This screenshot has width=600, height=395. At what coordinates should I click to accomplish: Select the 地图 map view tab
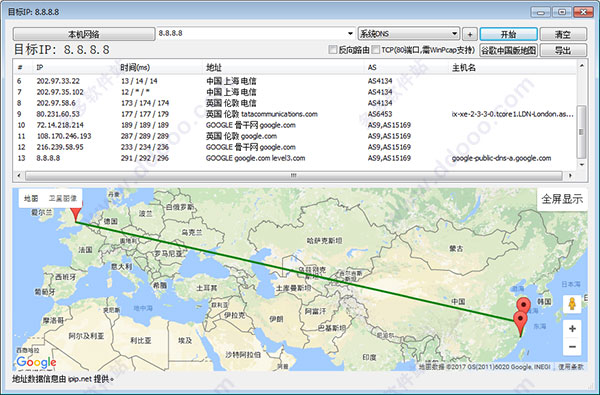click(31, 198)
